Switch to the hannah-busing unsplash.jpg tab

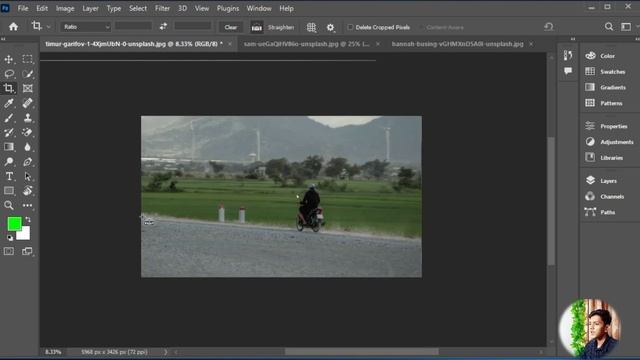[x=457, y=44]
